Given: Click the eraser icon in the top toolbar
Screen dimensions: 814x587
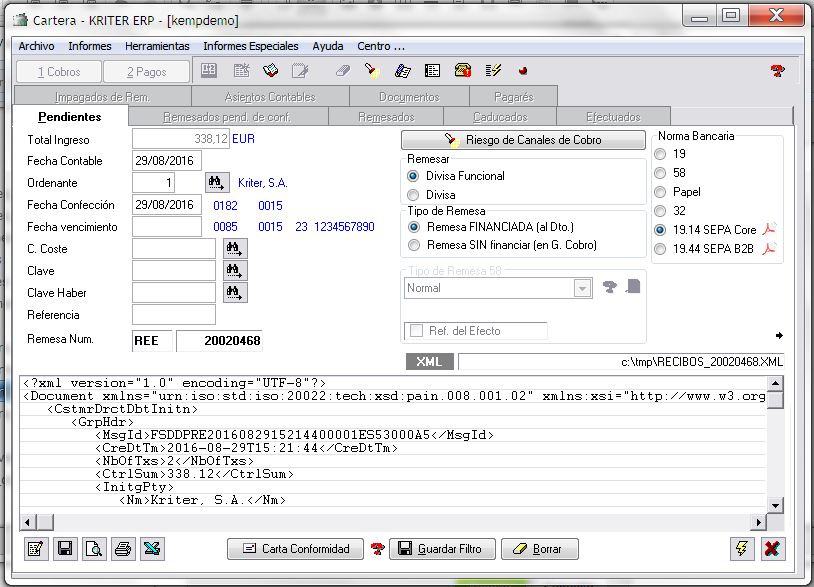Looking at the screenshot, I should [343, 71].
